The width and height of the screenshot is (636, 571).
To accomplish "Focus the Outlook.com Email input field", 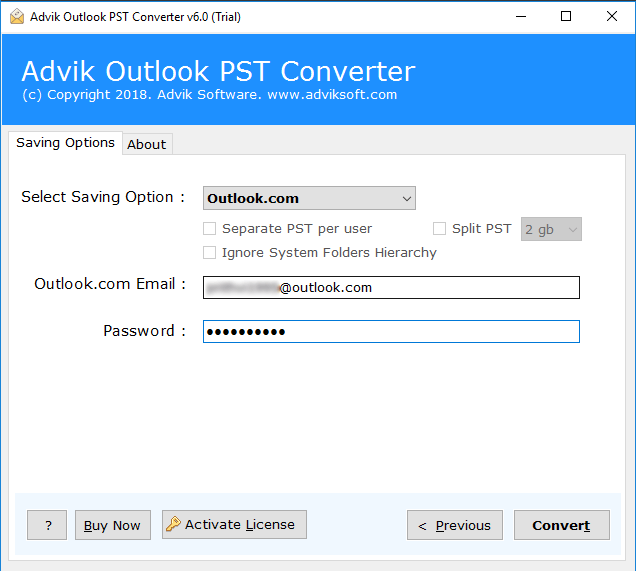I will point(391,288).
